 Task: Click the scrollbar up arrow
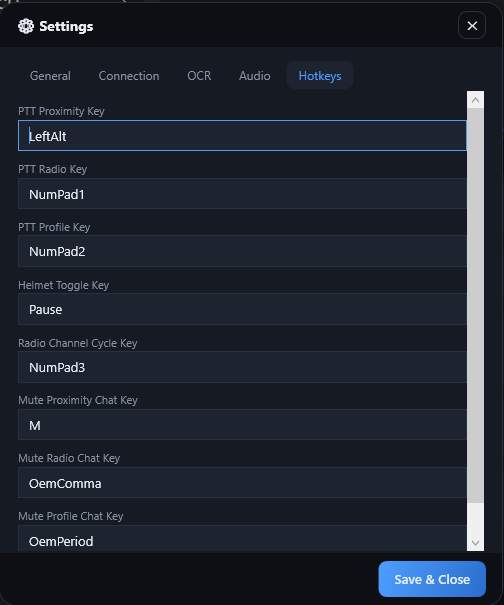pyautogui.click(x=475, y=100)
